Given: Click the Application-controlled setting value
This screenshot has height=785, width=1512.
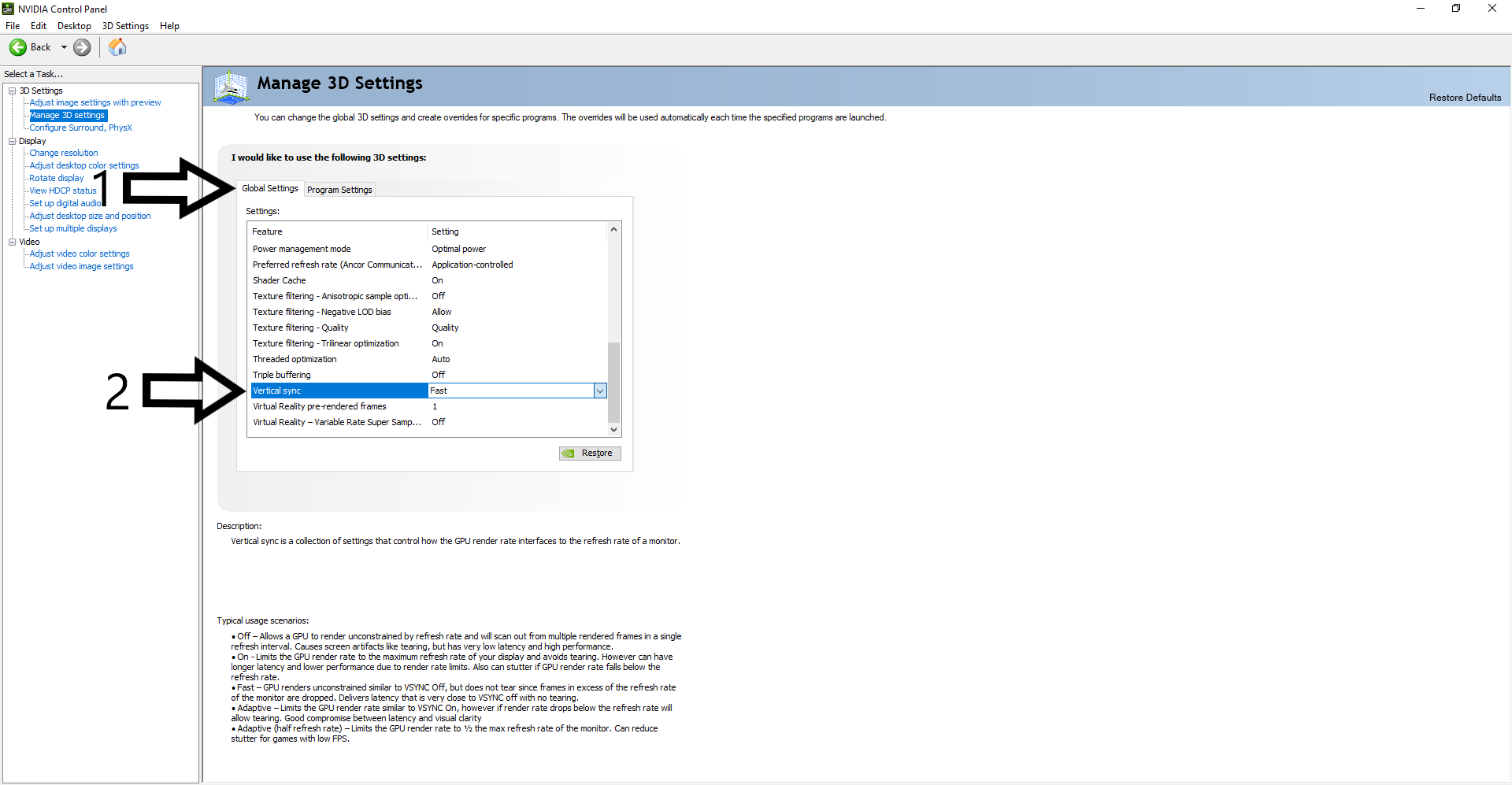Looking at the screenshot, I should (472, 265).
